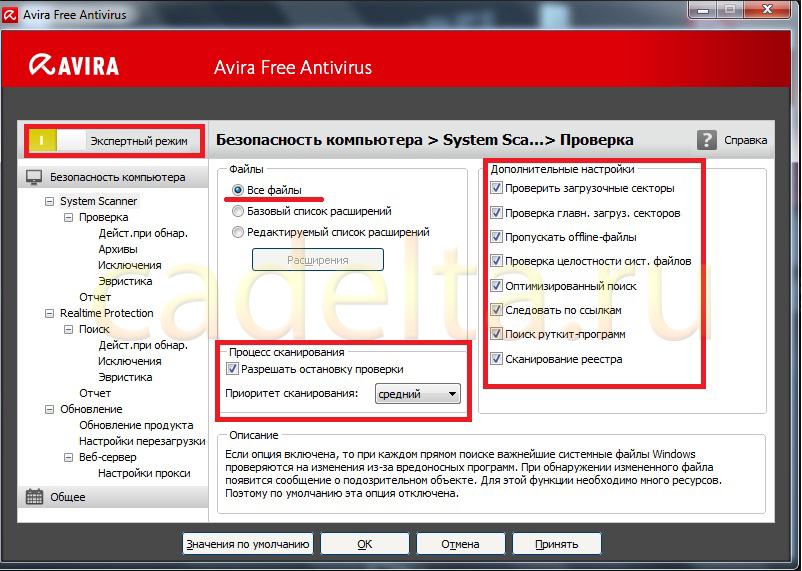The width and height of the screenshot is (802, 571).
Task: Toggle Проверка главн. загруз. секторов checkbox
Action: [496, 213]
